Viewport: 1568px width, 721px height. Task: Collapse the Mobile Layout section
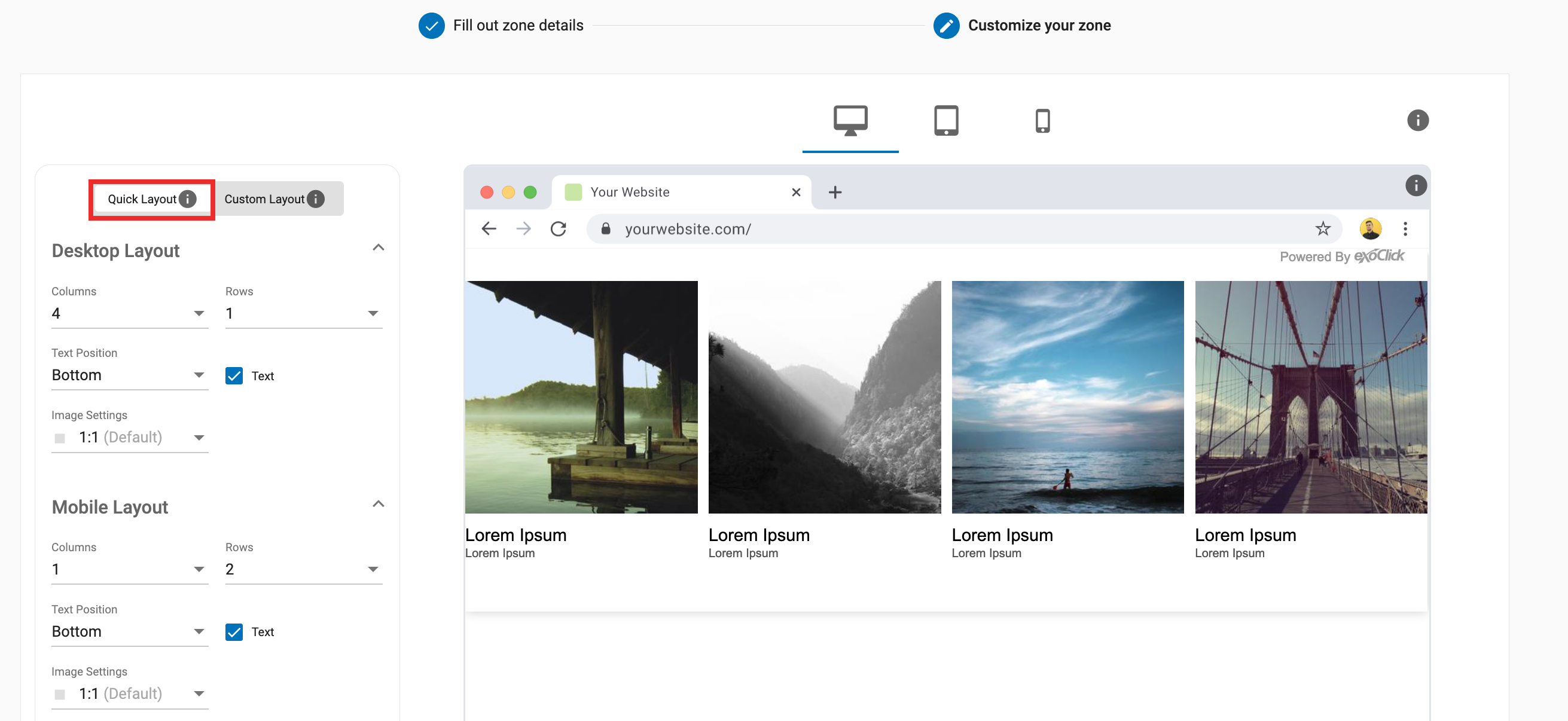click(x=378, y=504)
